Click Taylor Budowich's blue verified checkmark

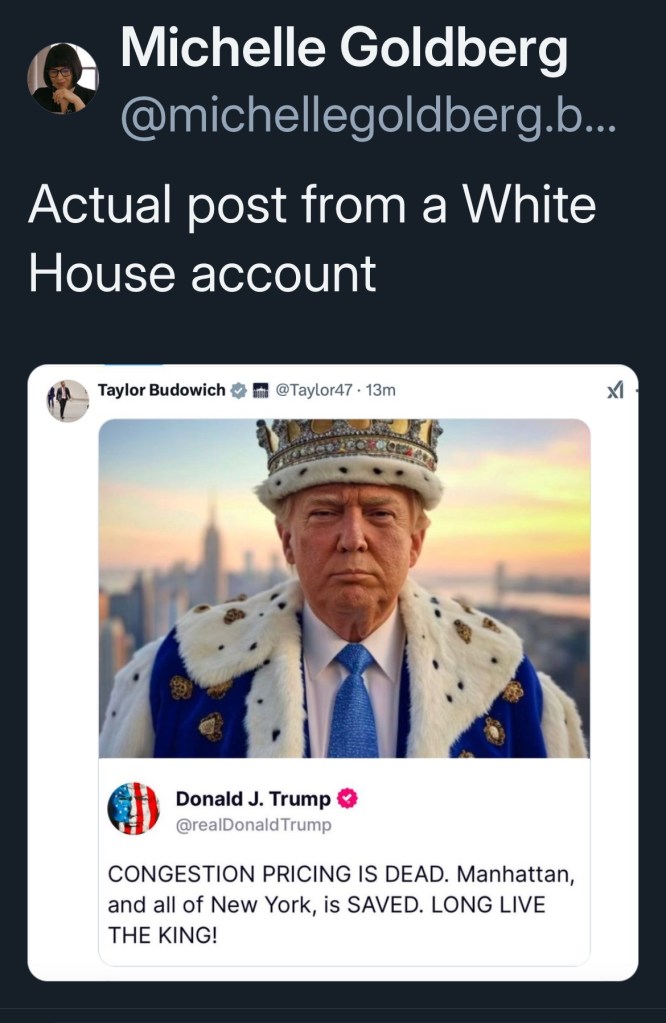click(239, 391)
